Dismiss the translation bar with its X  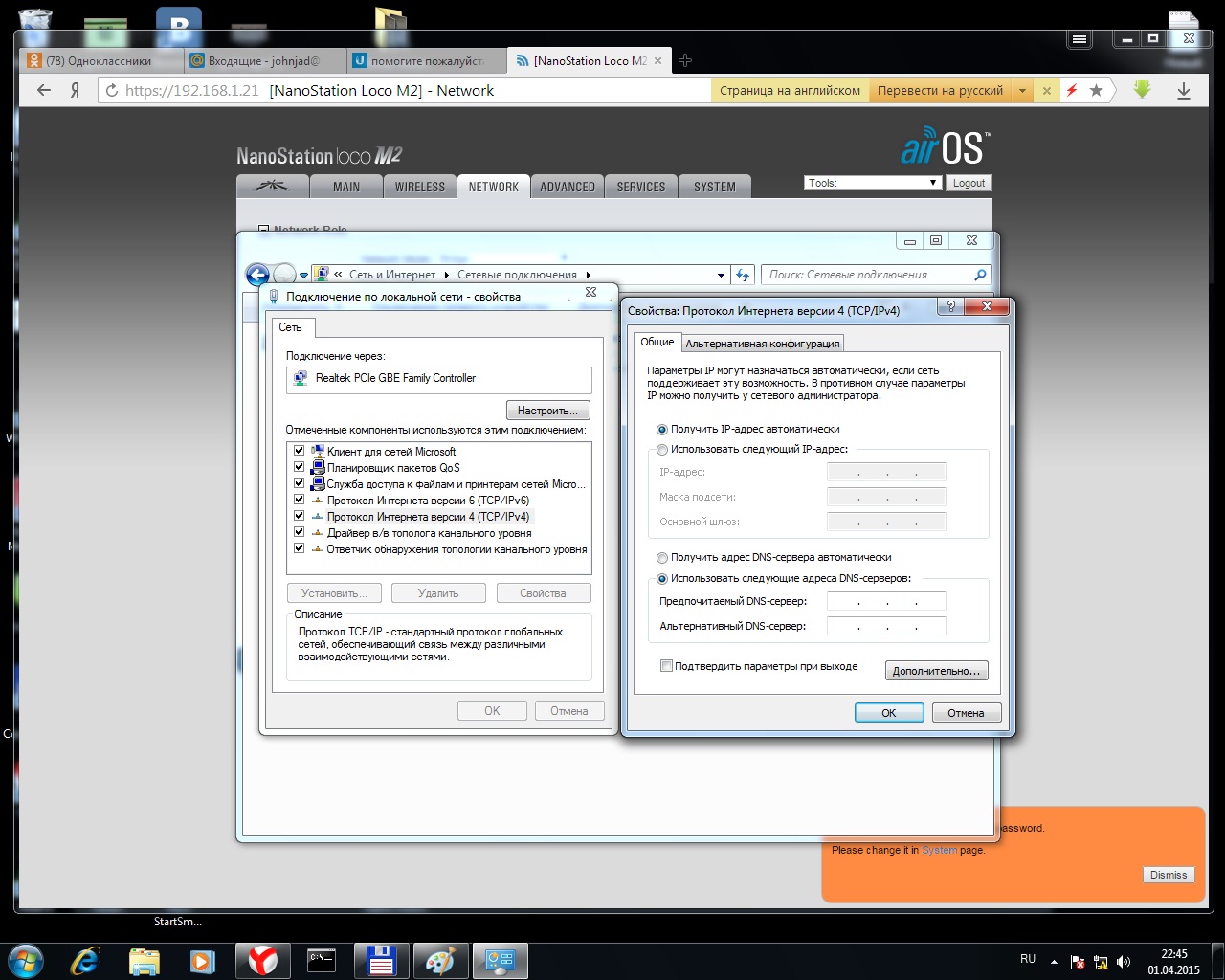pyautogui.click(x=1047, y=91)
